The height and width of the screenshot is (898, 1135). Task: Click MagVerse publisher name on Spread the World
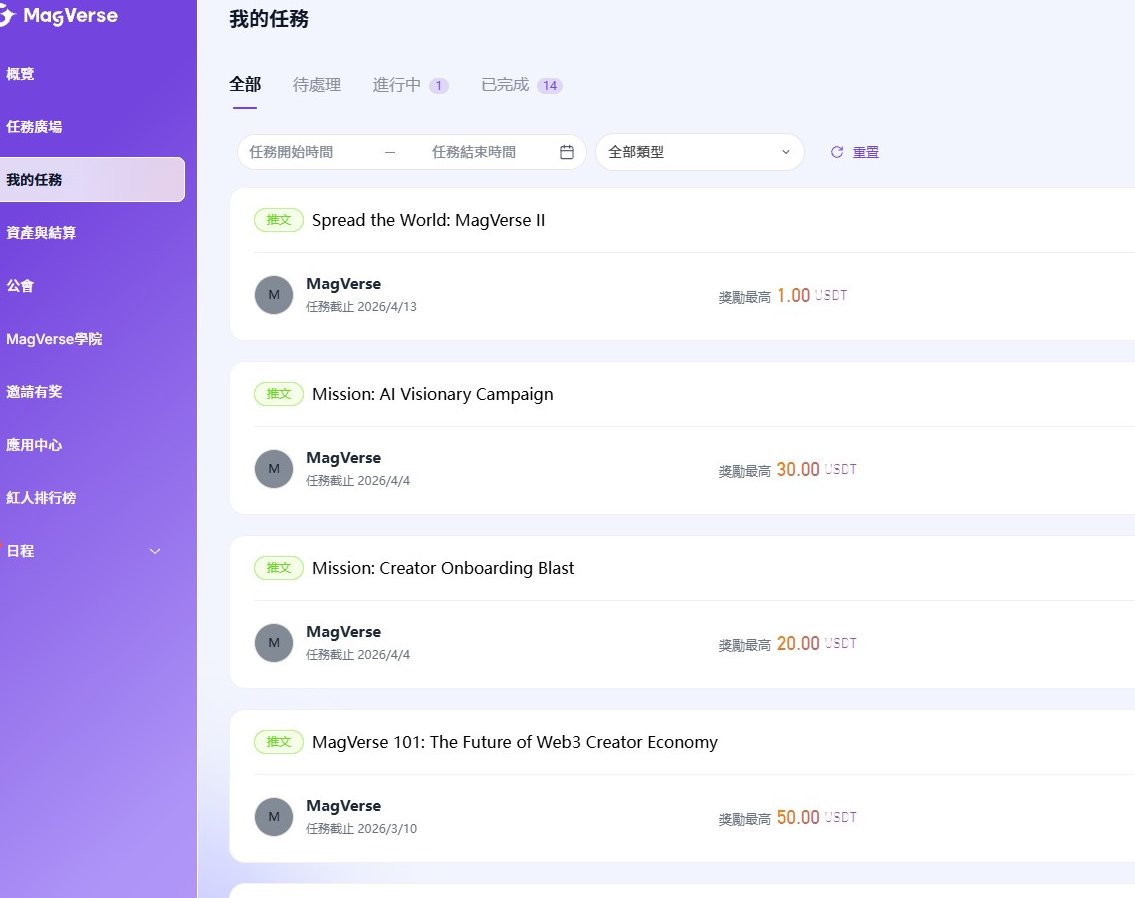point(344,284)
